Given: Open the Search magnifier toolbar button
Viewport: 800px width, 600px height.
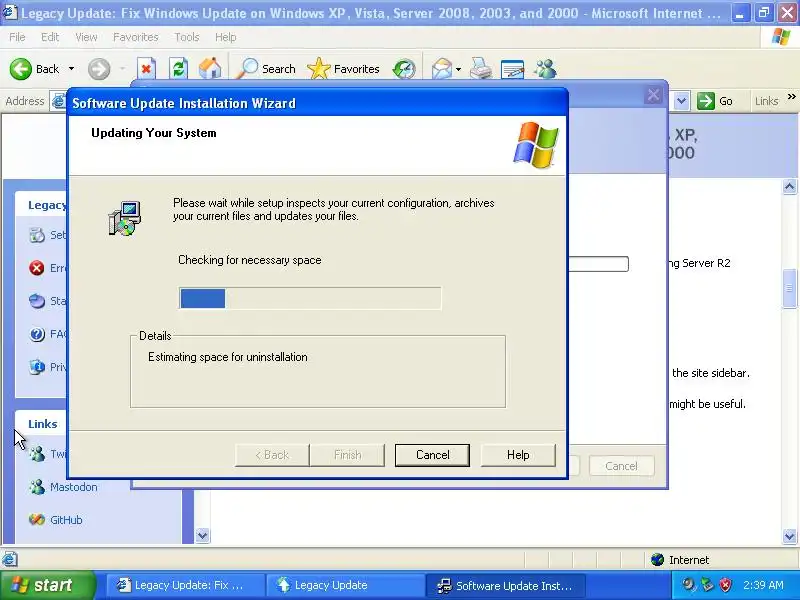Looking at the screenshot, I should [266, 69].
